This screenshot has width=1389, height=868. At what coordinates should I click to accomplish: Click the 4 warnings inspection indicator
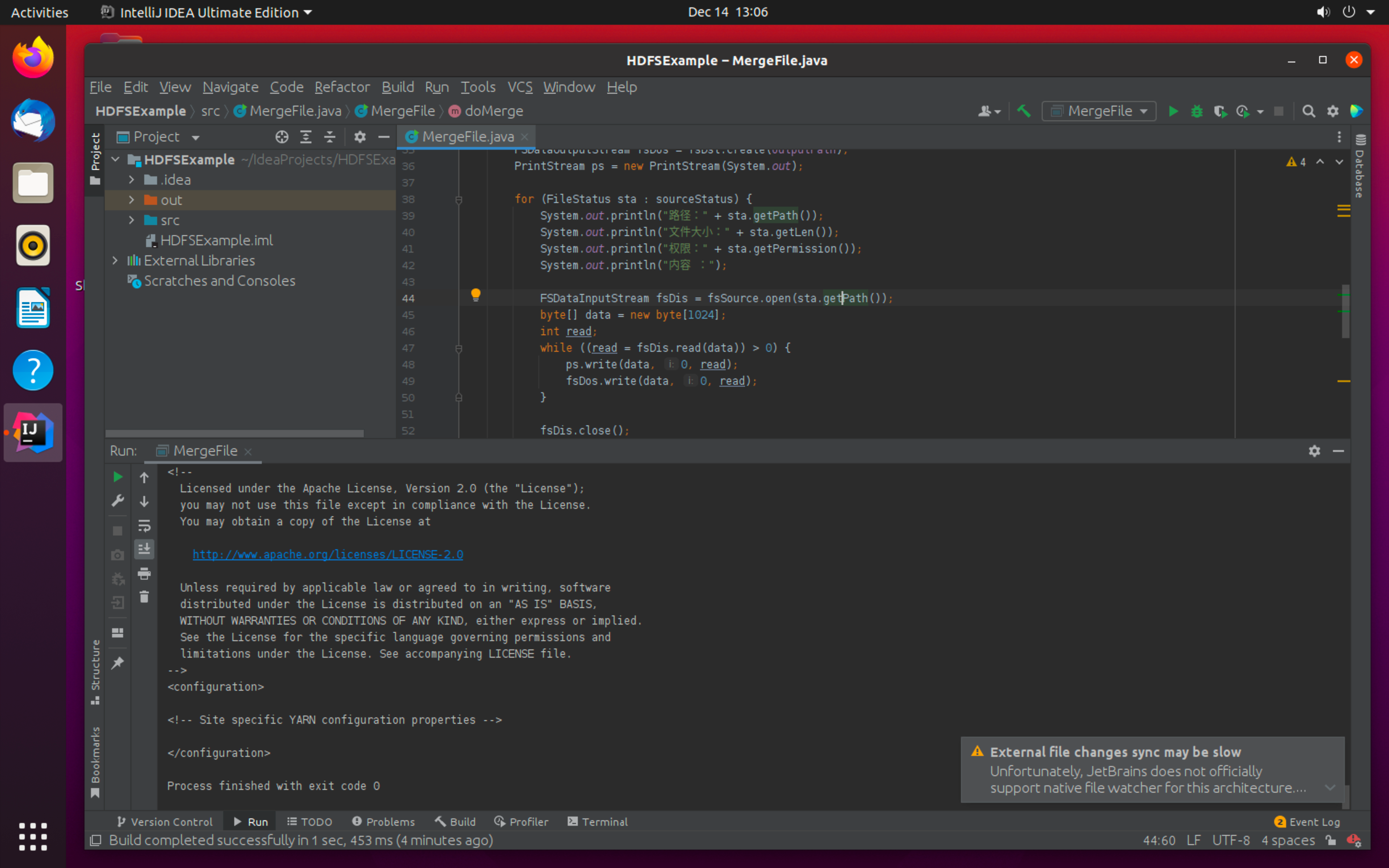tap(1296, 162)
